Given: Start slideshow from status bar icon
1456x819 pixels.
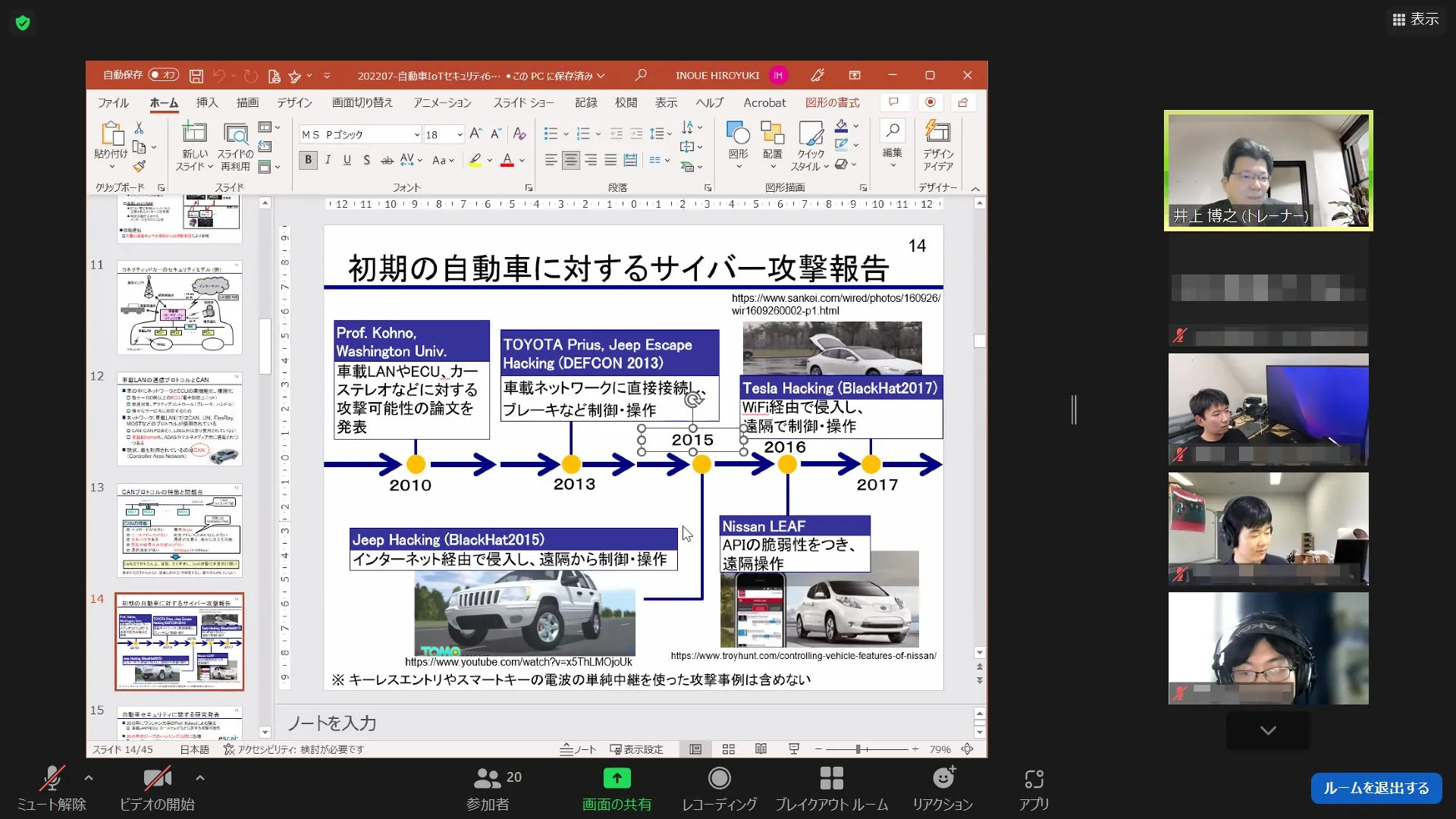Looking at the screenshot, I should point(794,749).
